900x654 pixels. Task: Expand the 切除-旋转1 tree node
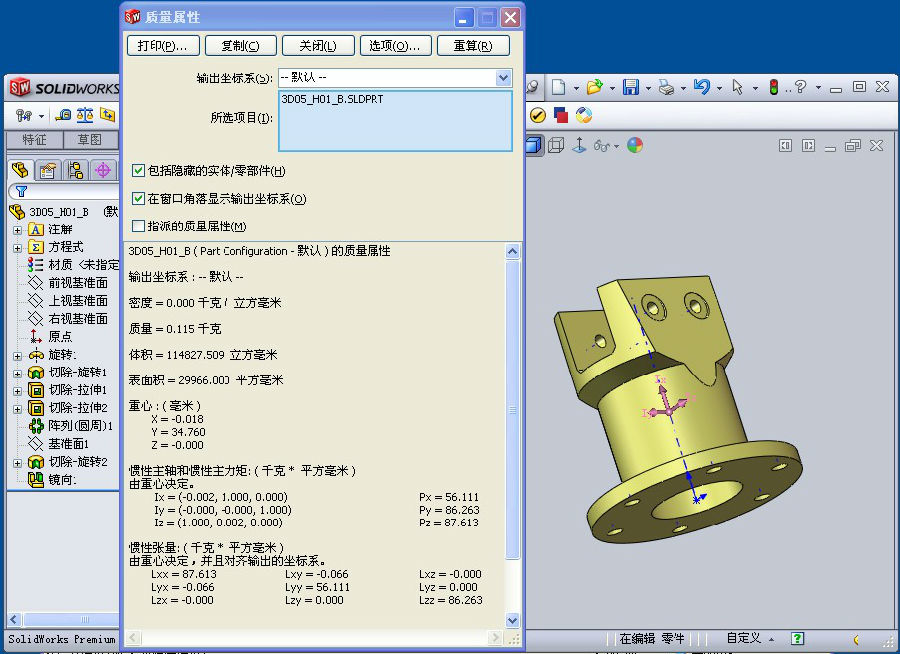[x=17, y=373]
